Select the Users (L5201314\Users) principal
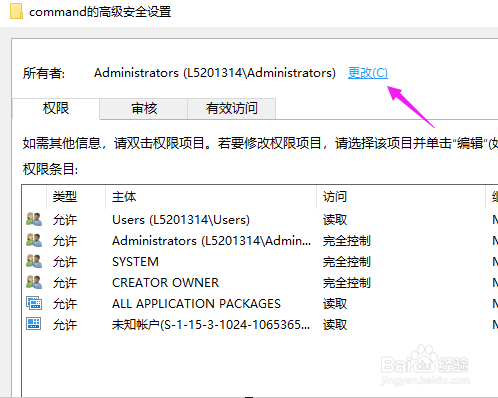The width and height of the screenshot is (498, 398). [x=181, y=220]
